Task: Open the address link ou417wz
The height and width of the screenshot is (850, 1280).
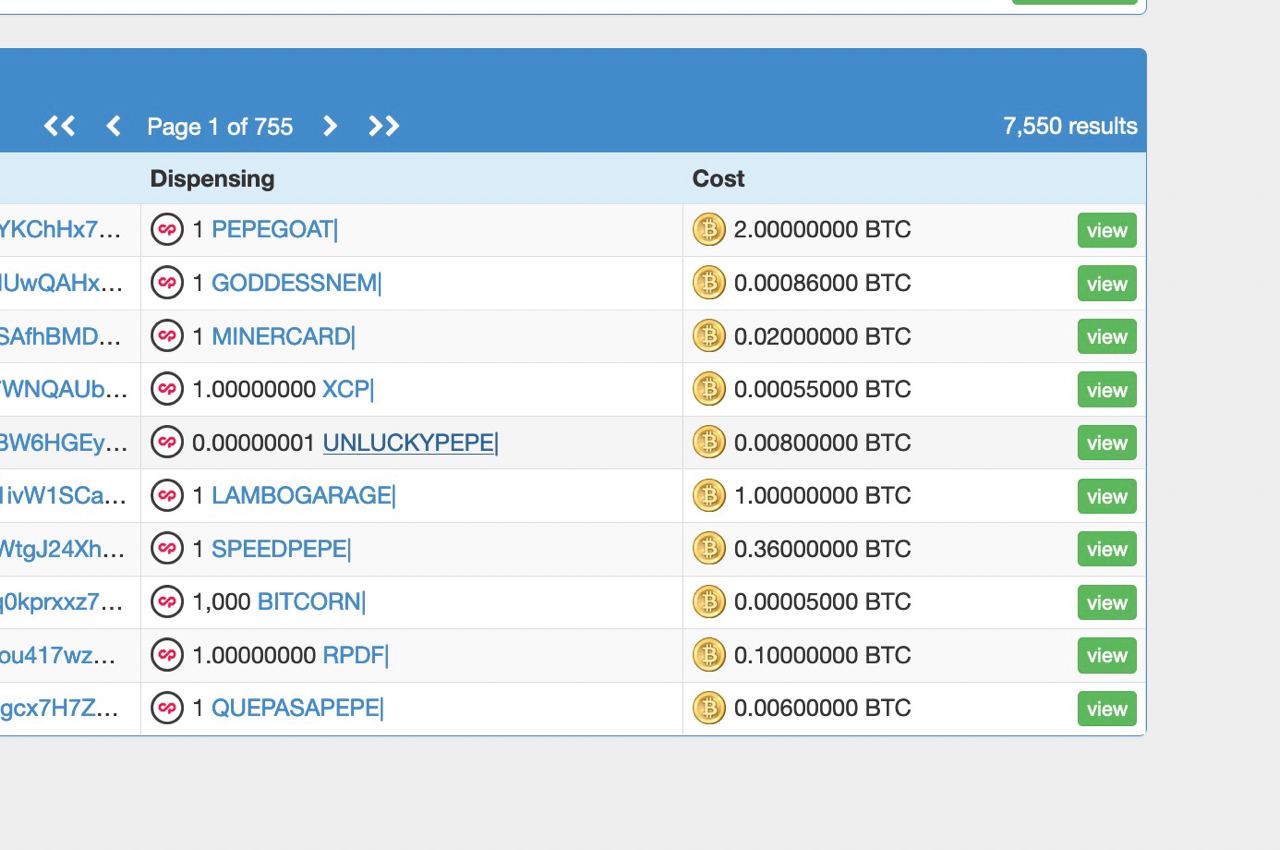Action: coord(58,655)
